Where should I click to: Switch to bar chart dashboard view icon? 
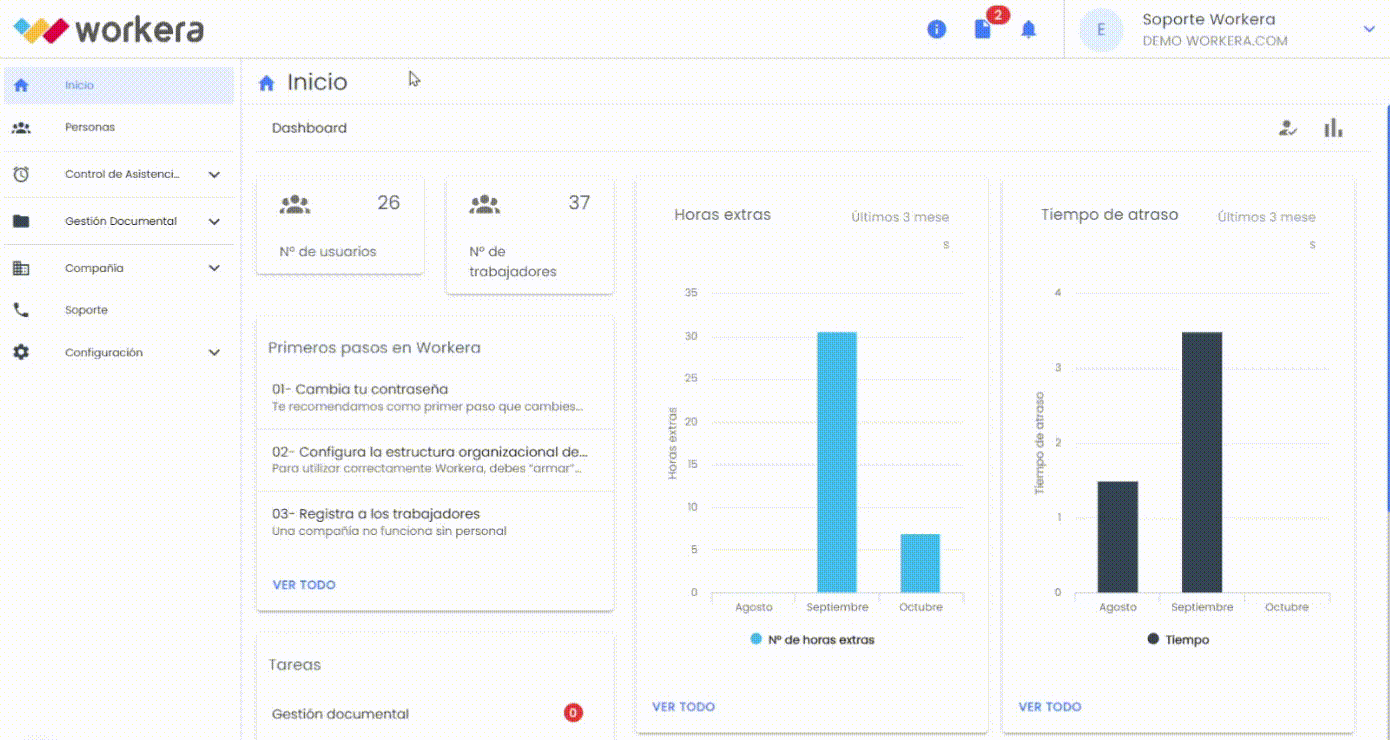[1333, 128]
